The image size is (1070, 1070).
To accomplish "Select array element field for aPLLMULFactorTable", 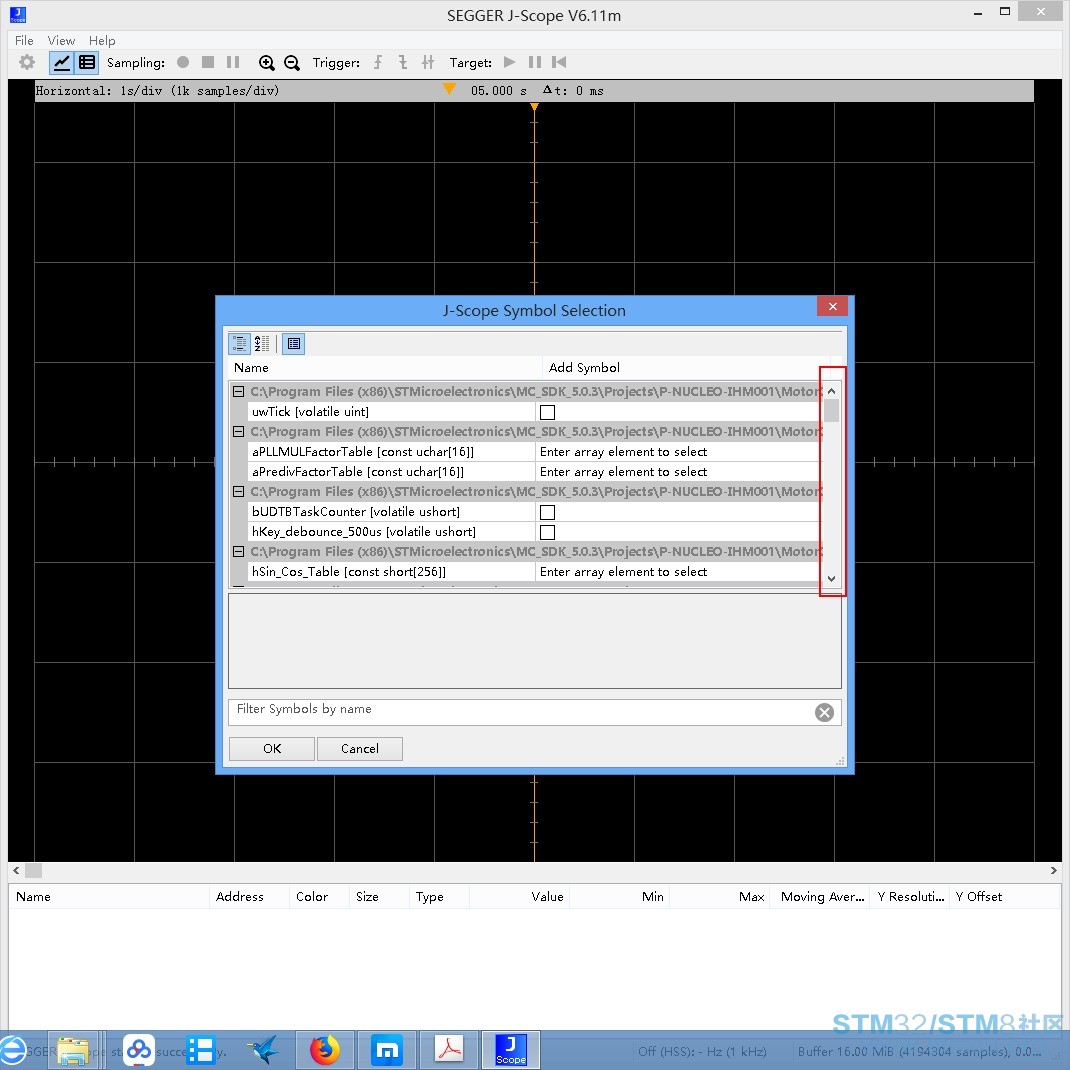I will [x=678, y=452].
